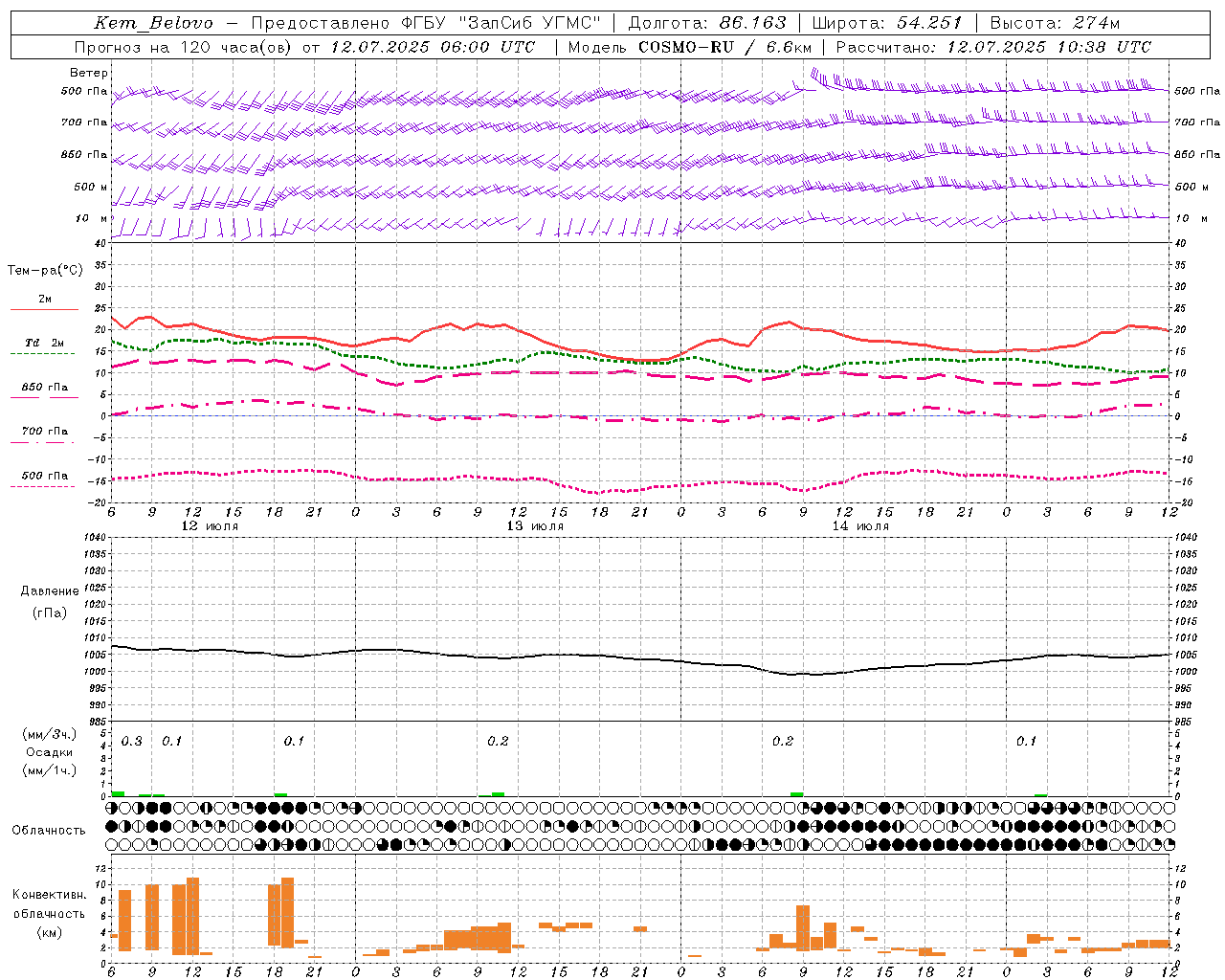Click the (мм/3ч.) precipitation unit label
This screenshot has height=980, width=1225.
coord(49,735)
